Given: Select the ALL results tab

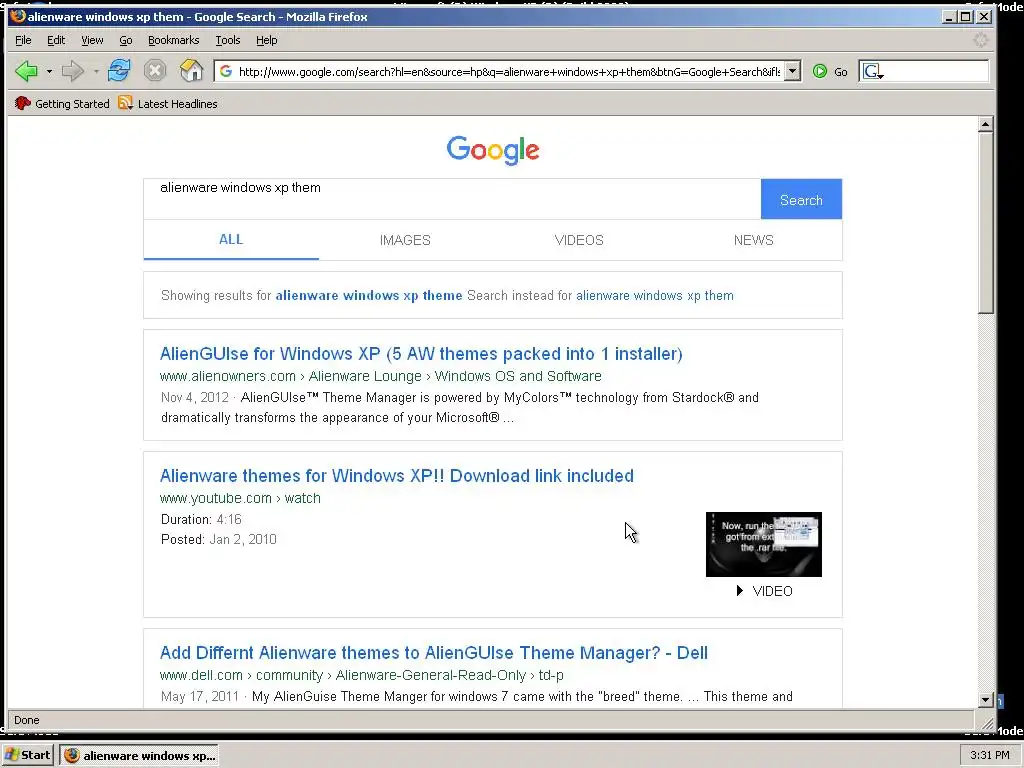Looking at the screenshot, I should [x=231, y=240].
